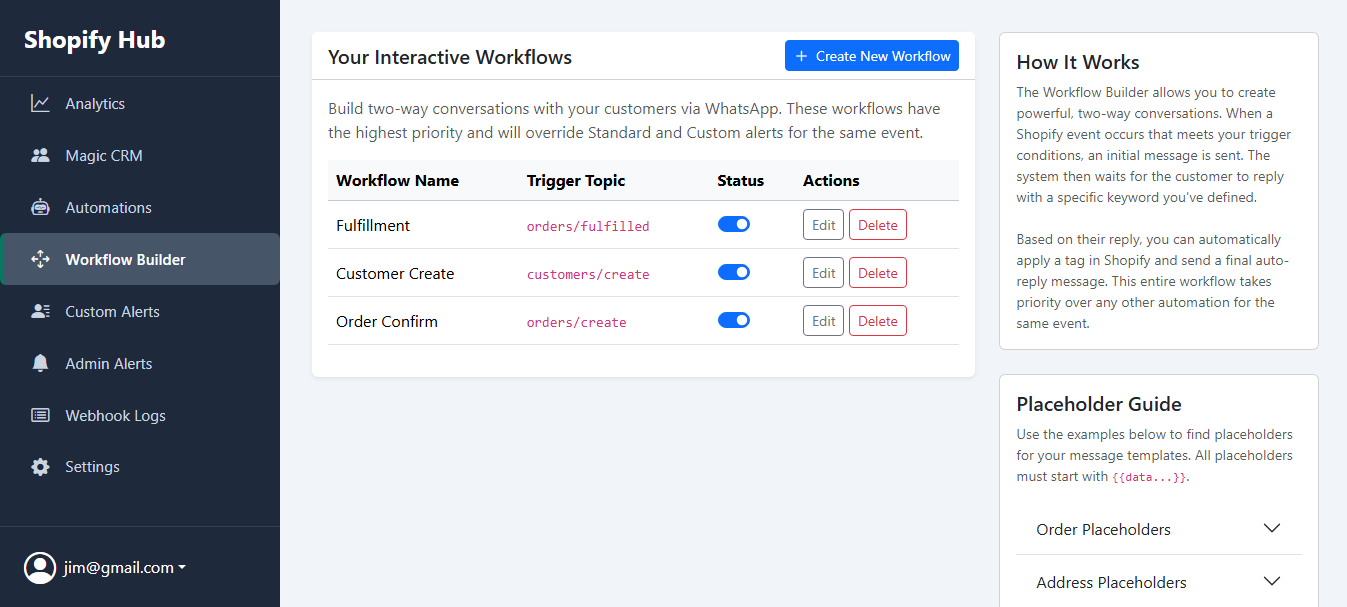Click the Actions column header
This screenshot has height=607, width=1347.
click(x=831, y=181)
